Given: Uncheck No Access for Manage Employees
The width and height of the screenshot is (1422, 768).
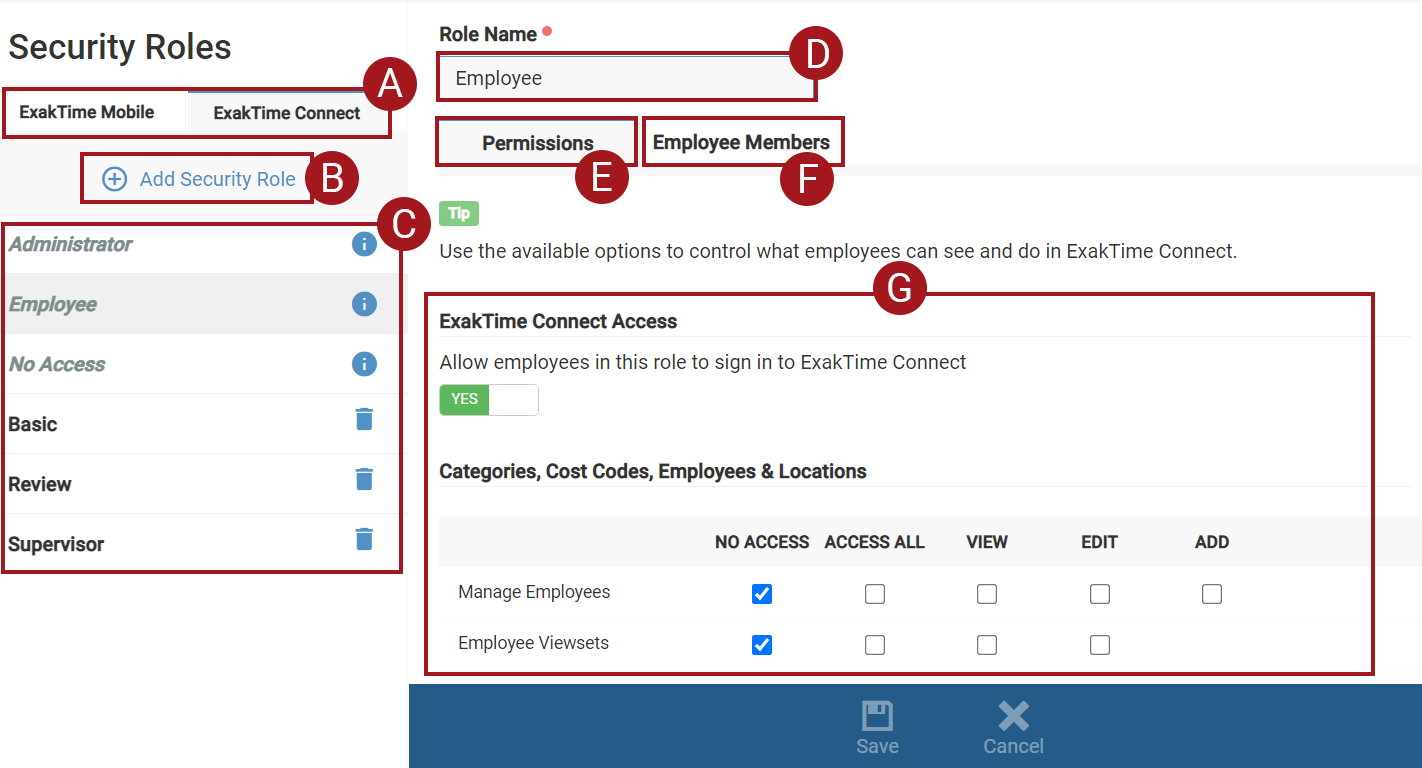Looking at the screenshot, I should (762, 594).
